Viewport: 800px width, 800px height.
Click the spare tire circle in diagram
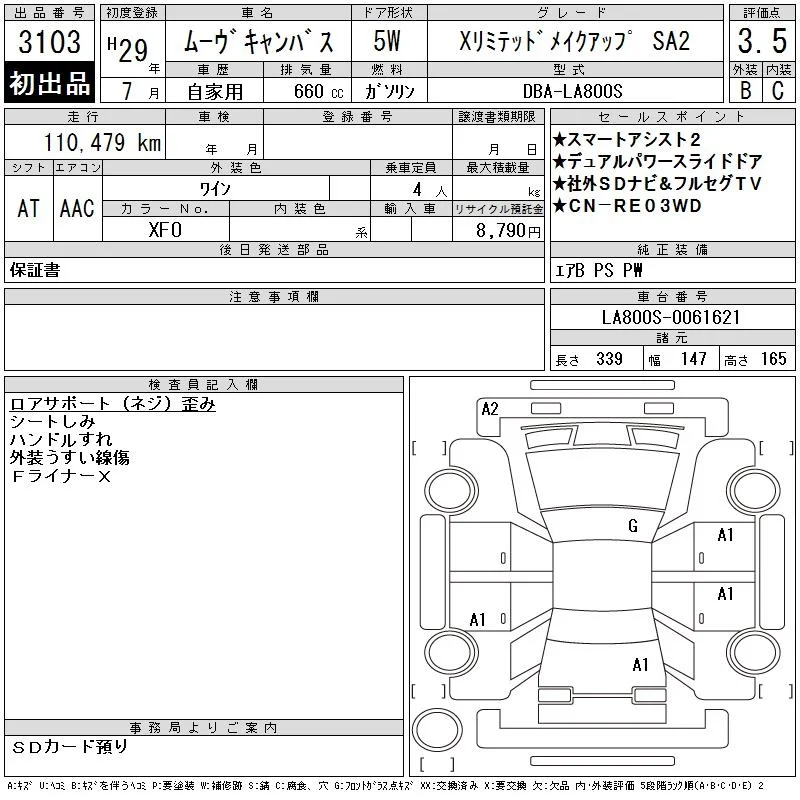(437, 730)
